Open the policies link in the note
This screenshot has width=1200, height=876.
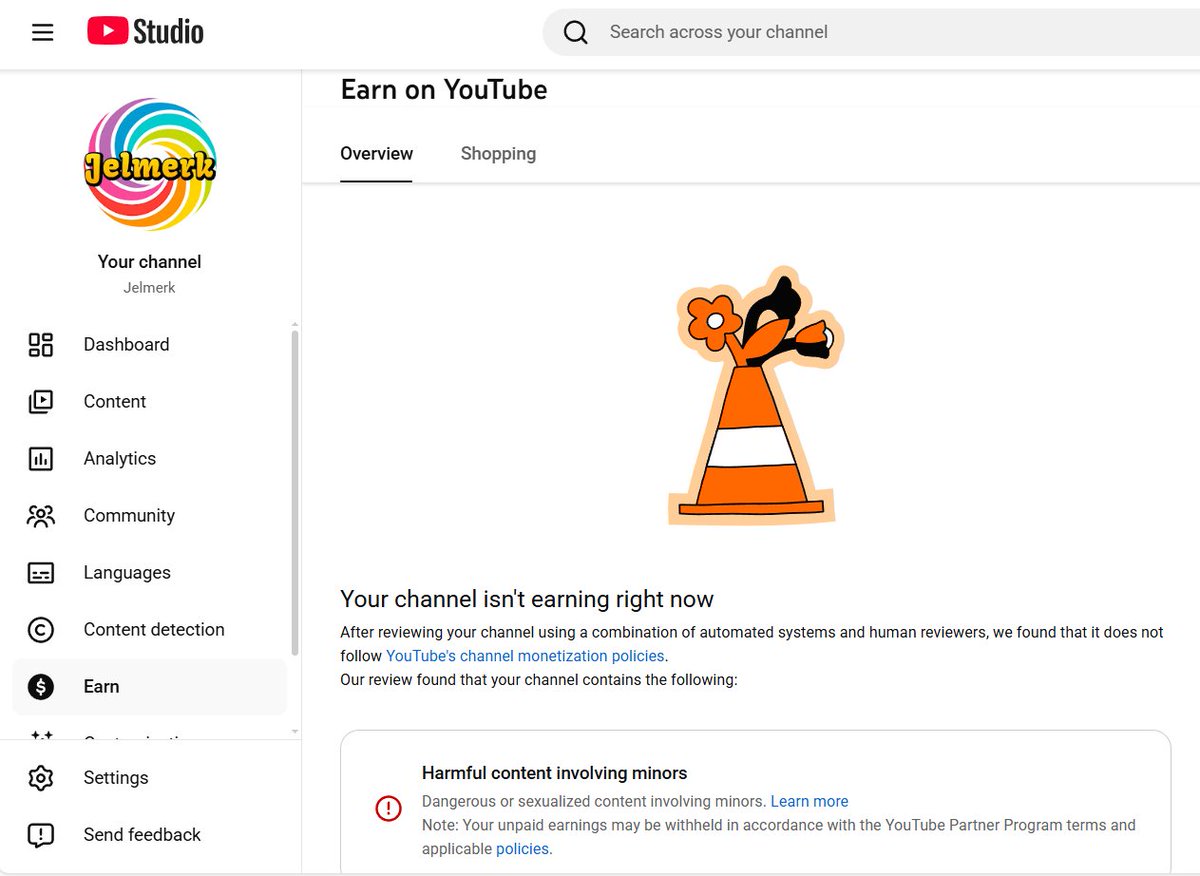[523, 849]
